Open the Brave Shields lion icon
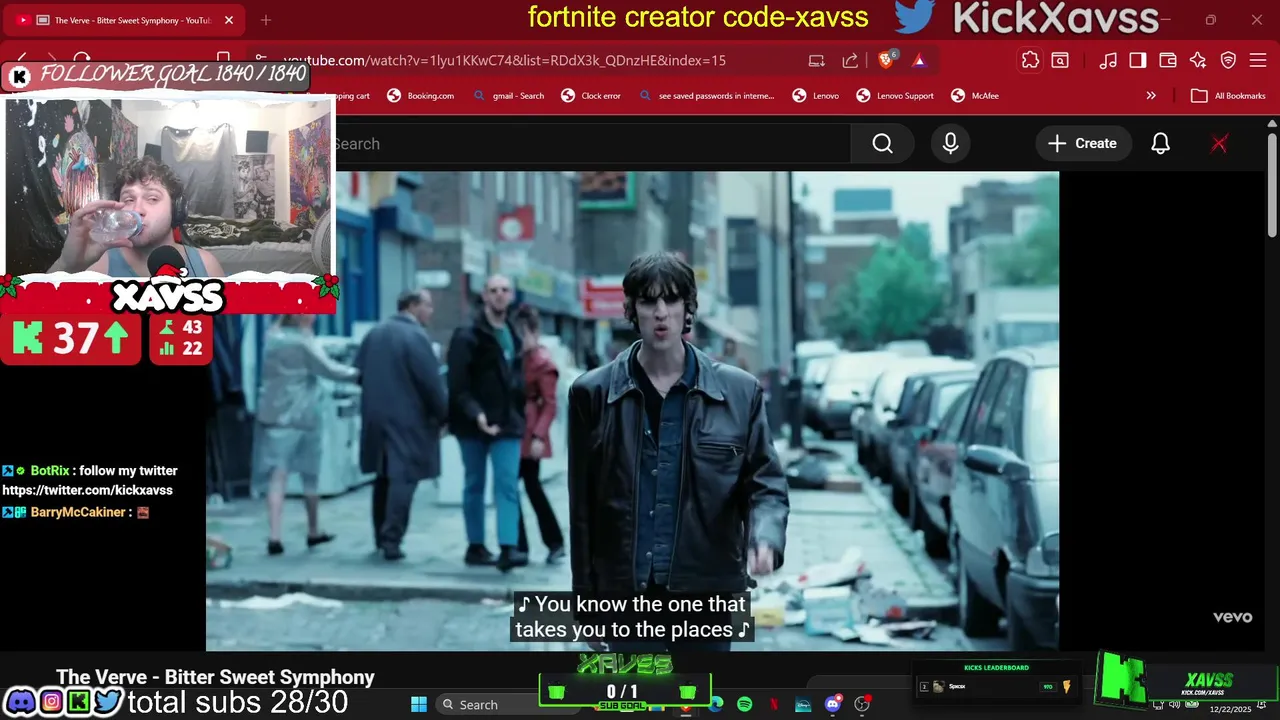Image resolution: width=1280 pixels, height=720 pixels. tap(887, 60)
